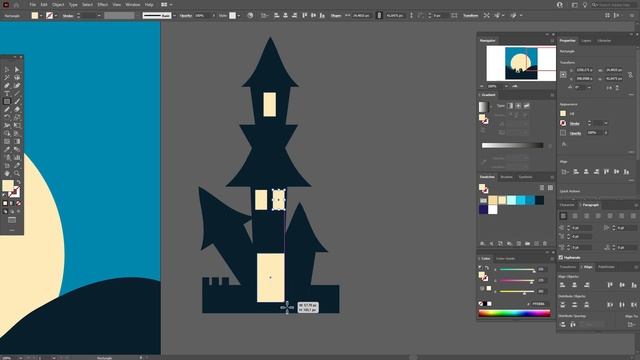Click Change Screen Mode in toolbox
Screen dimensions: 640x360
[12, 220]
